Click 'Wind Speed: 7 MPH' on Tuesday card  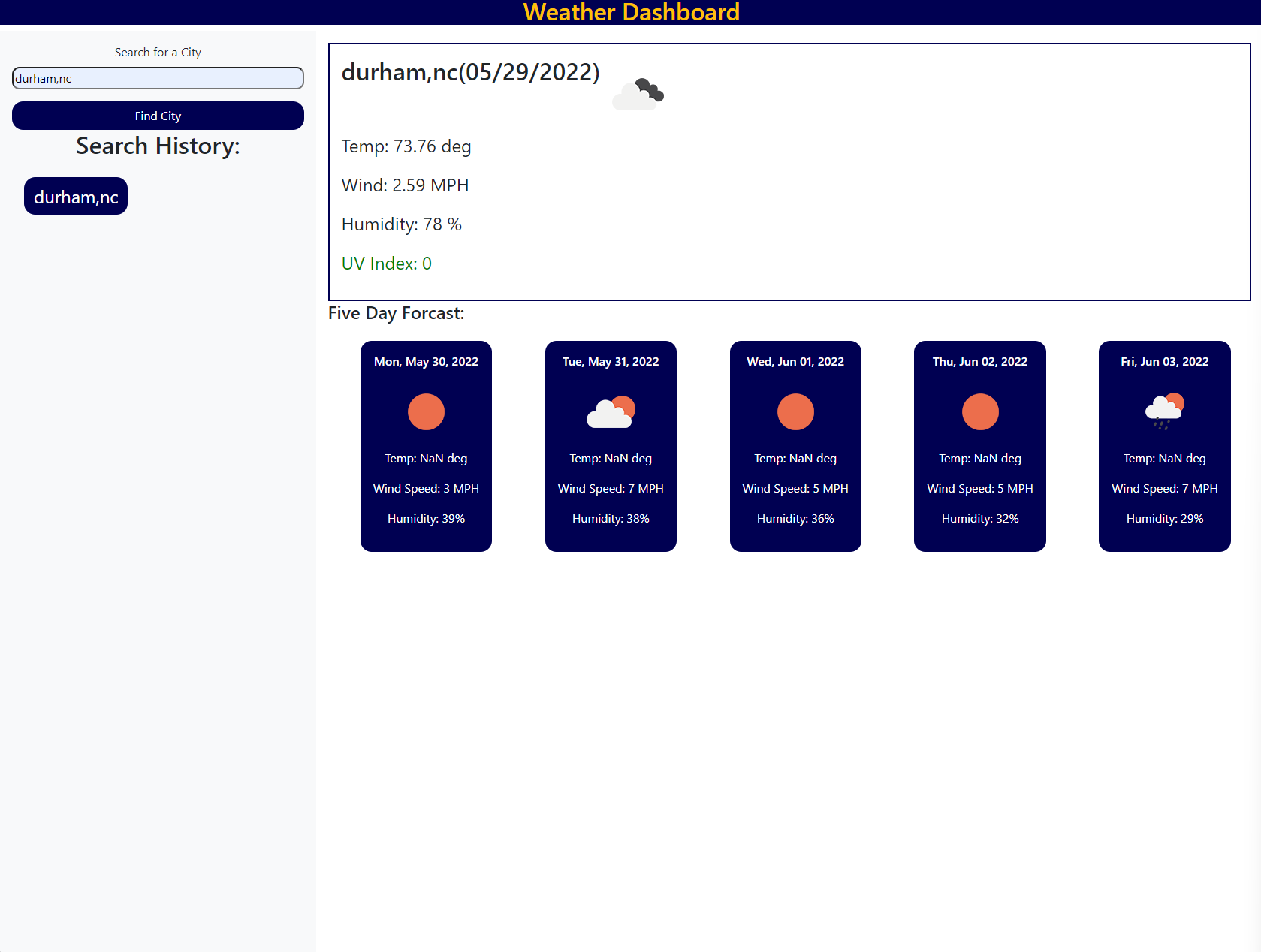611,488
